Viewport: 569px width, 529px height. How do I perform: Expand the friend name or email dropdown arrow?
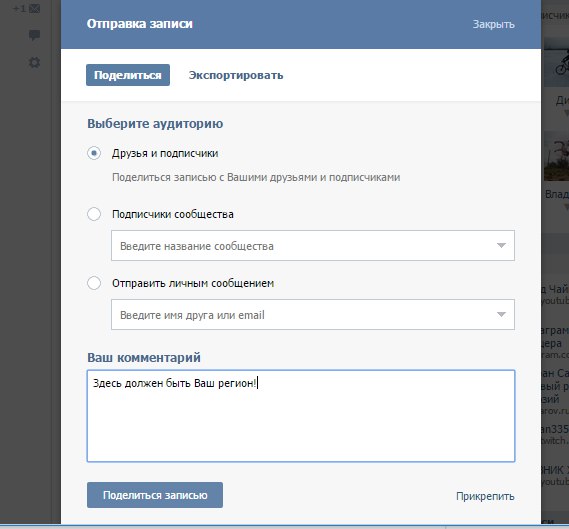501,315
